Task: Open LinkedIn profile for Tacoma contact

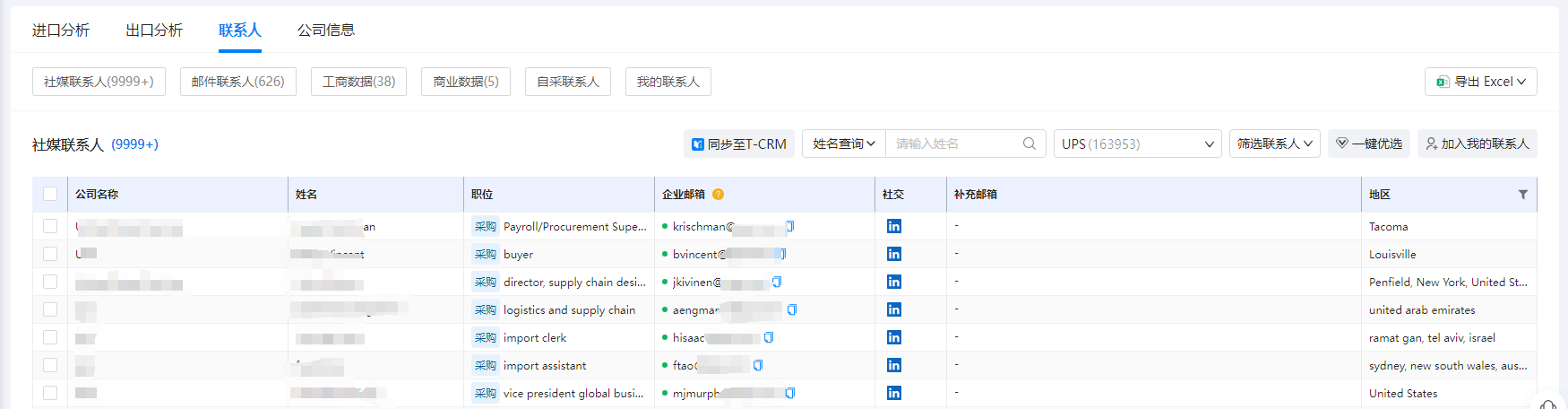Action: 893,226
